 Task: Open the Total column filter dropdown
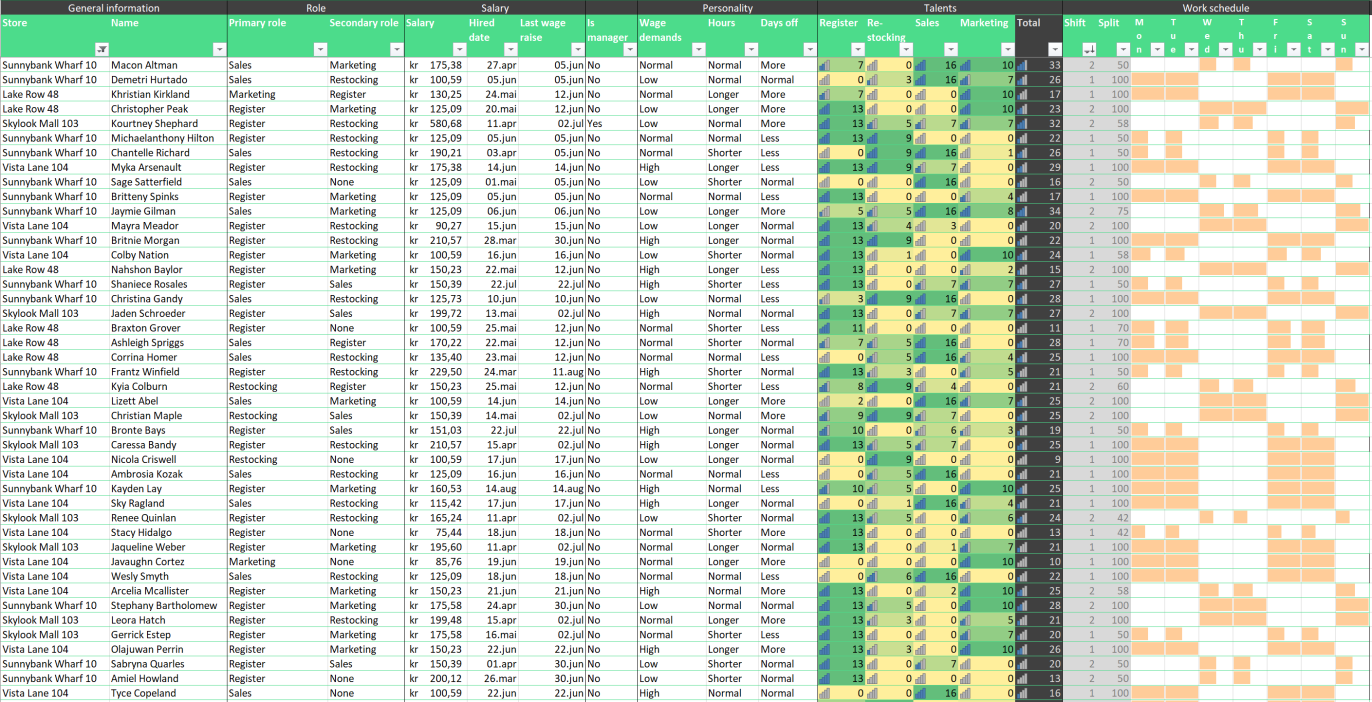coord(1054,49)
